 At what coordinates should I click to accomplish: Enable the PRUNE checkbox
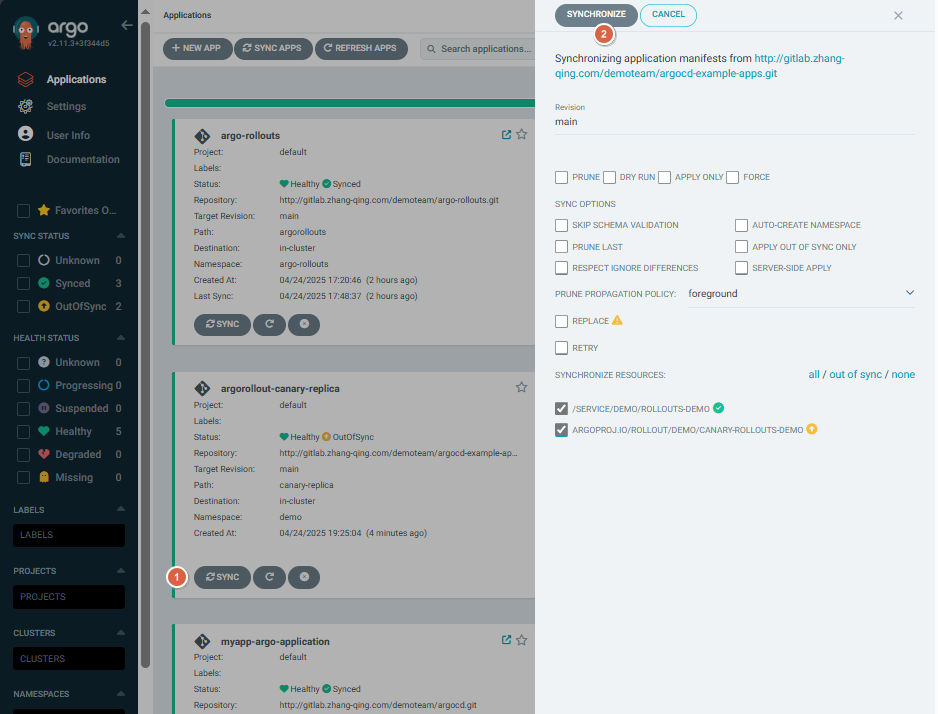(561, 178)
